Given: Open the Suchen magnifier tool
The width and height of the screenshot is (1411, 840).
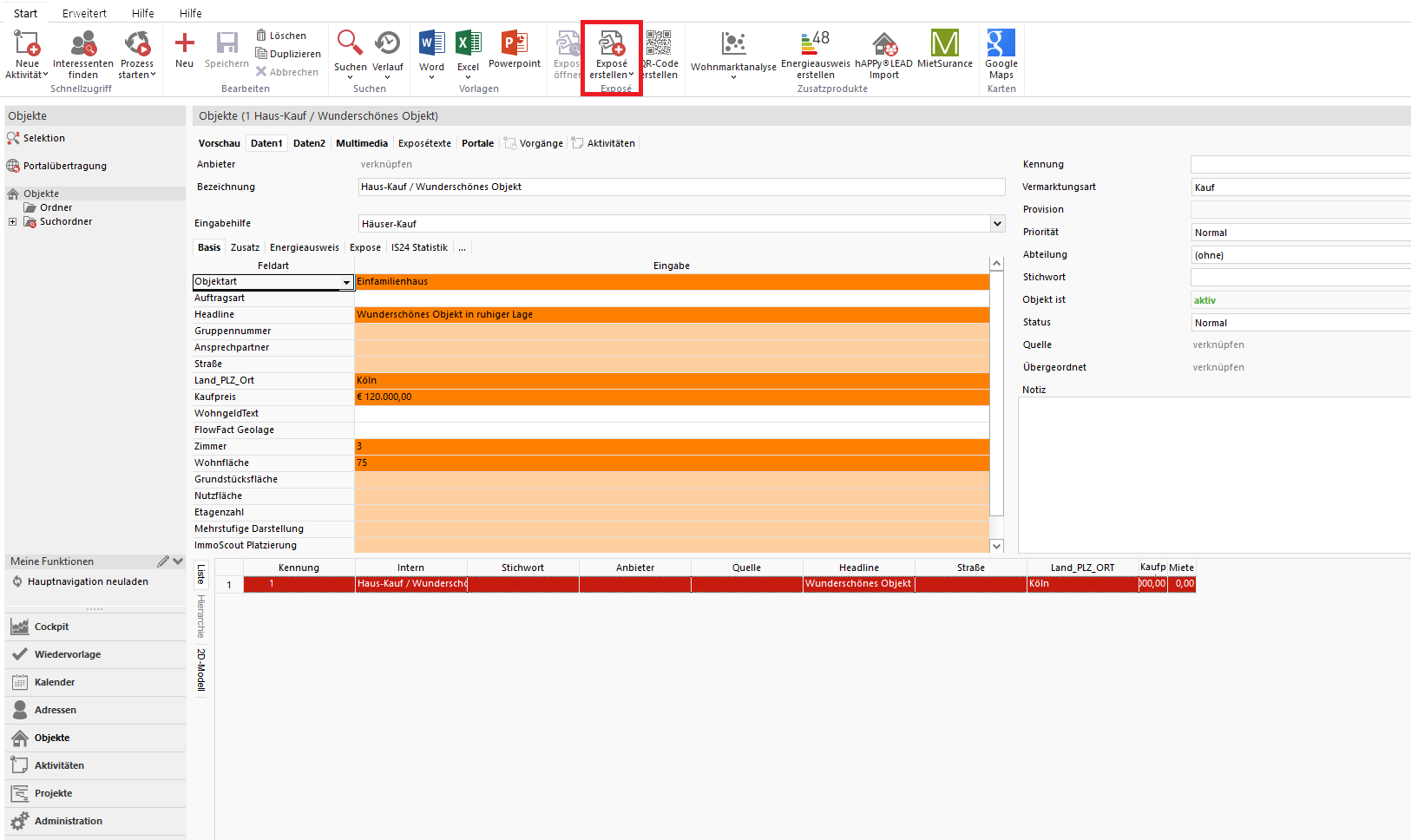Looking at the screenshot, I should (x=350, y=43).
